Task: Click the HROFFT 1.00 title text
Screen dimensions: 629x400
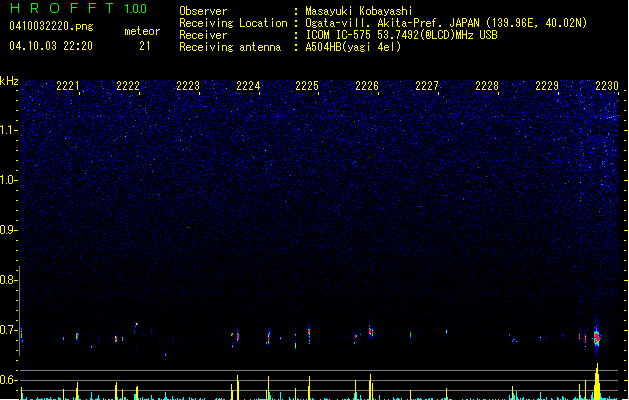Action: tap(78, 8)
